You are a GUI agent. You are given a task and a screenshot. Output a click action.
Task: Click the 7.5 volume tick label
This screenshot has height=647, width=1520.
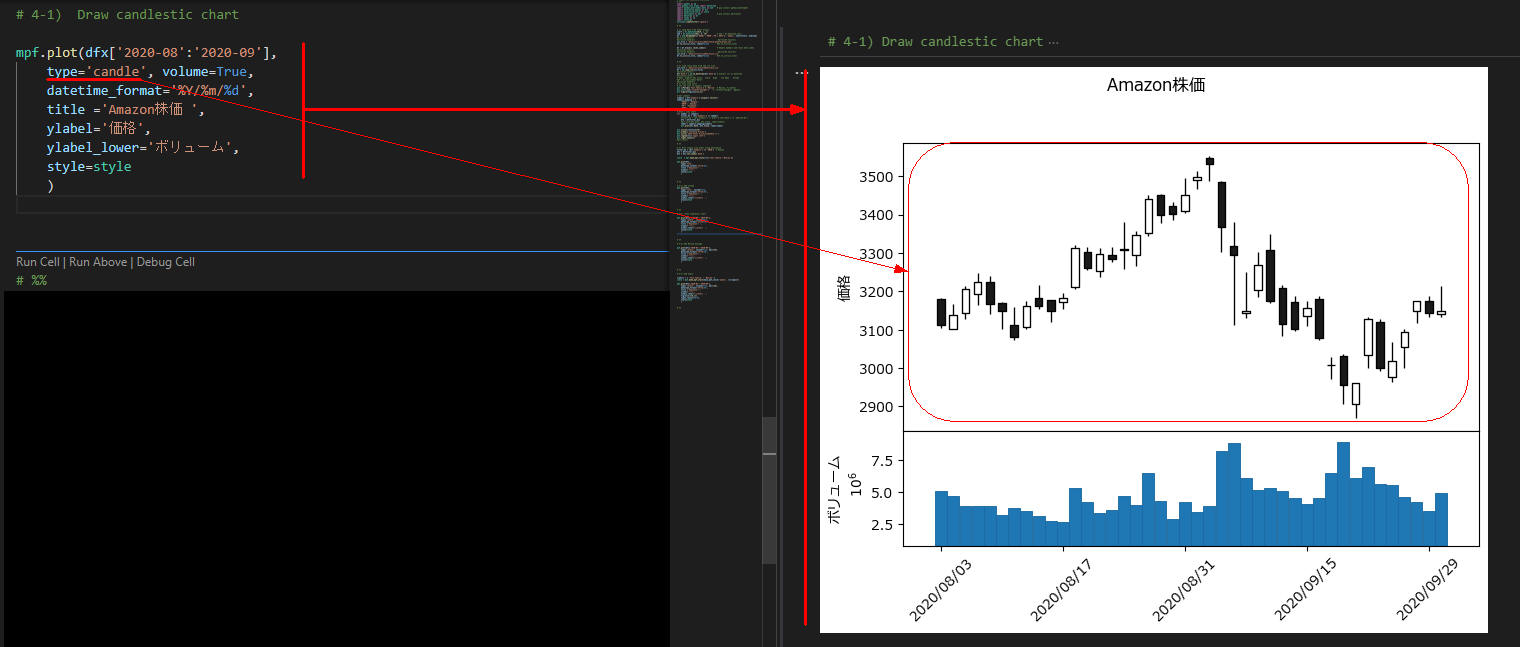(x=882, y=461)
